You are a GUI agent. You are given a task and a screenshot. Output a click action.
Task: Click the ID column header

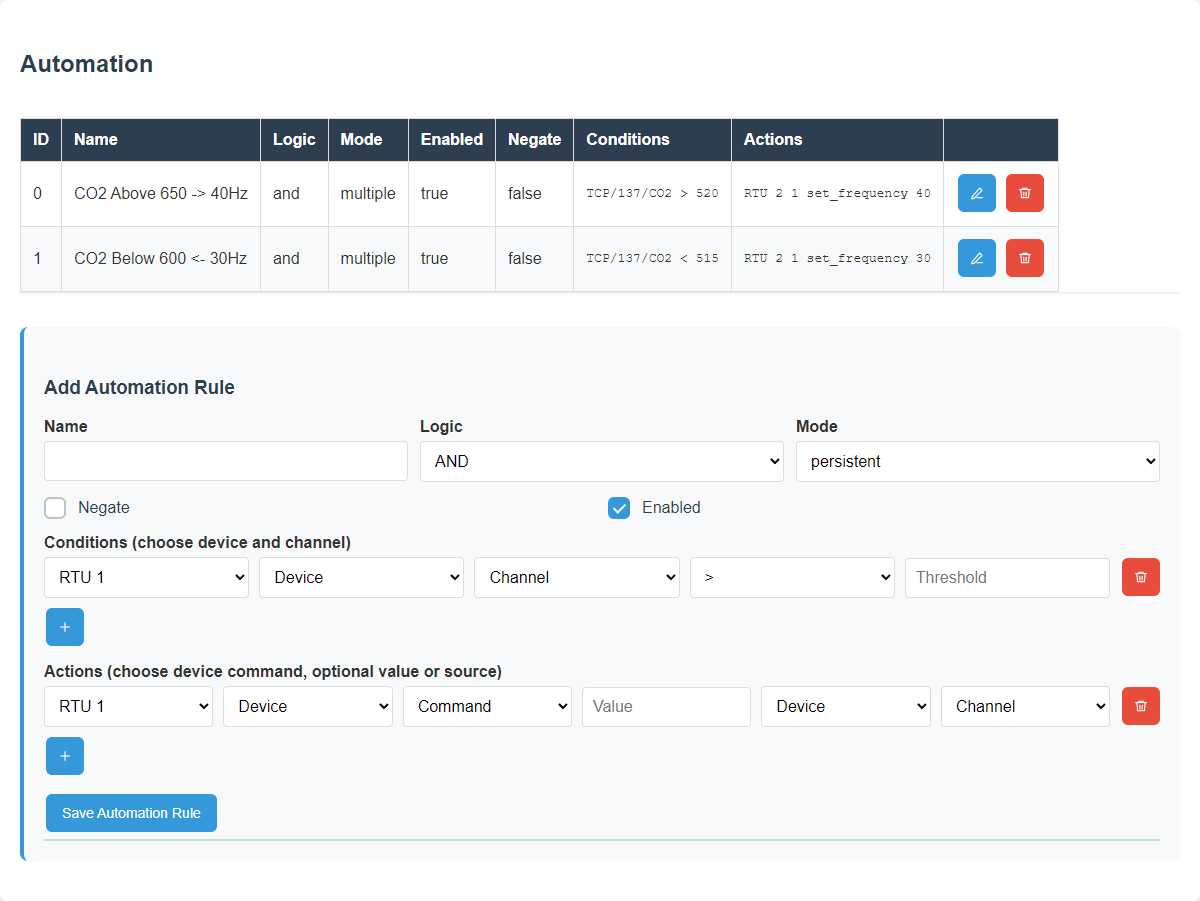click(41, 140)
